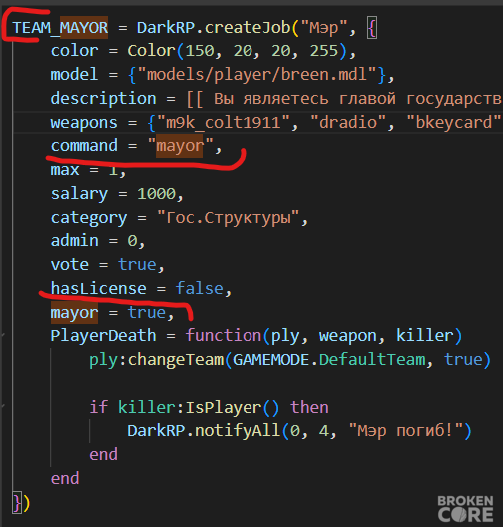Click the highlighted 'mayor' key
The width and height of the screenshot is (503, 527).
click(74, 313)
